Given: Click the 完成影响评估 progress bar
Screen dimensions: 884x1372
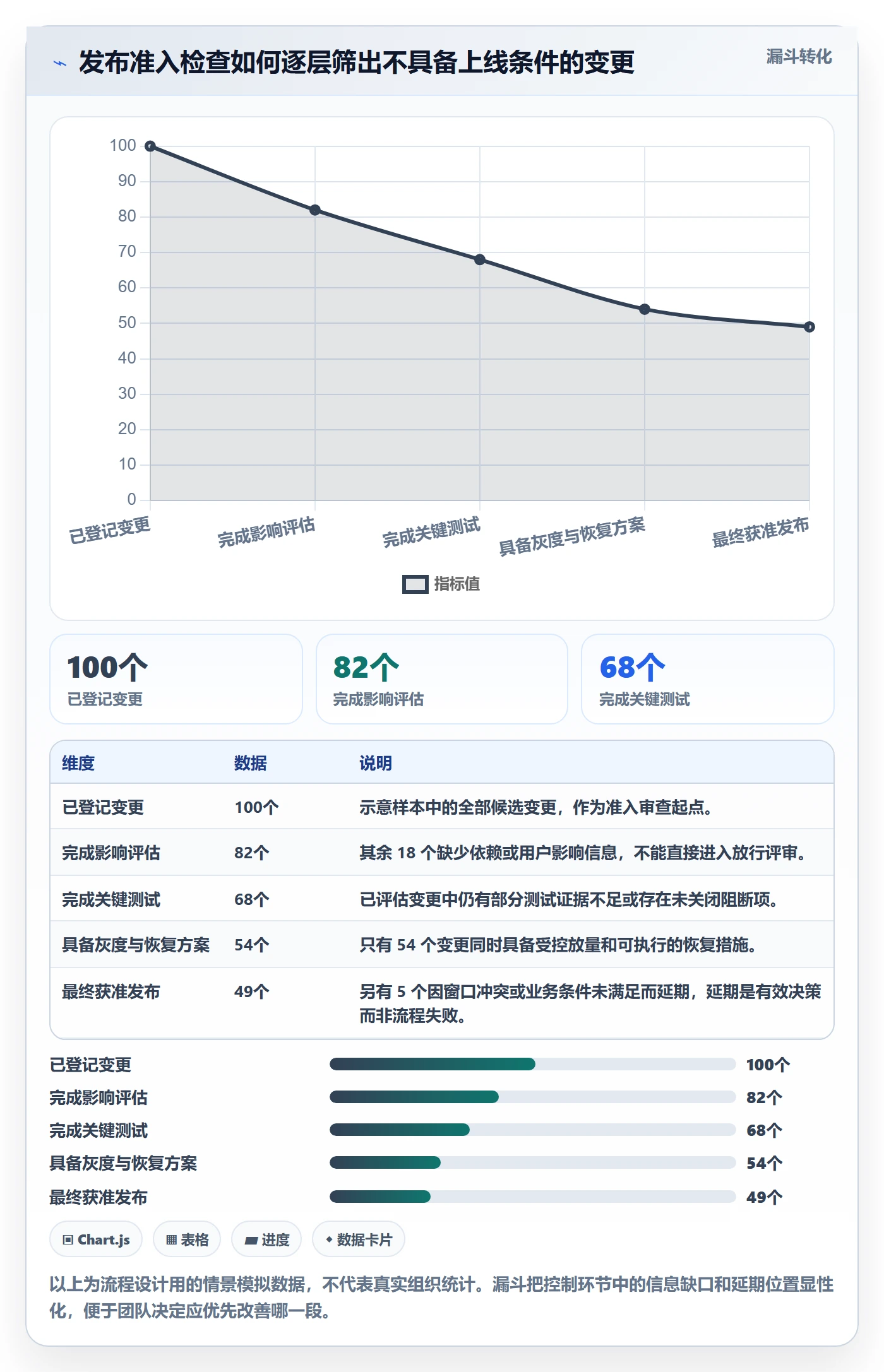Looking at the screenshot, I should tap(532, 1097).
